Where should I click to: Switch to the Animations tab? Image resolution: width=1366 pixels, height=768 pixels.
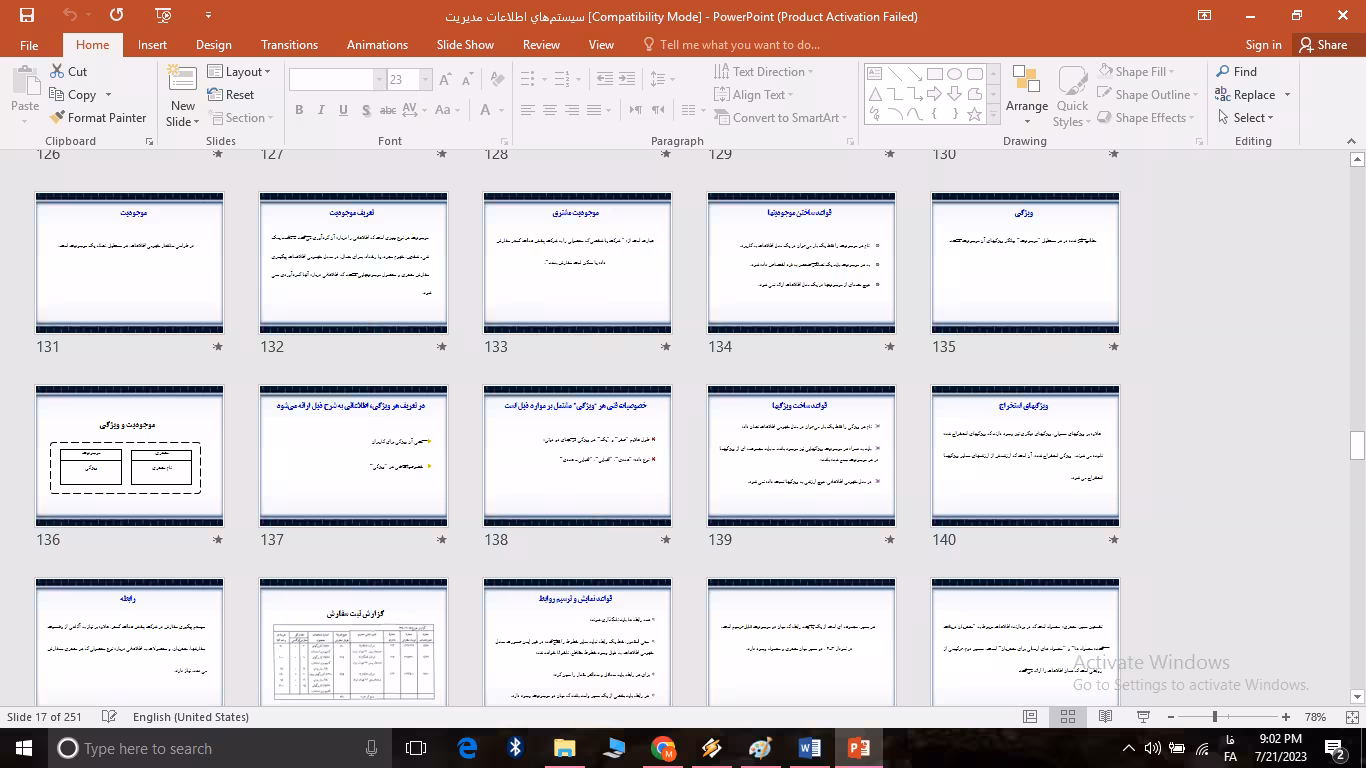point(377,44)
